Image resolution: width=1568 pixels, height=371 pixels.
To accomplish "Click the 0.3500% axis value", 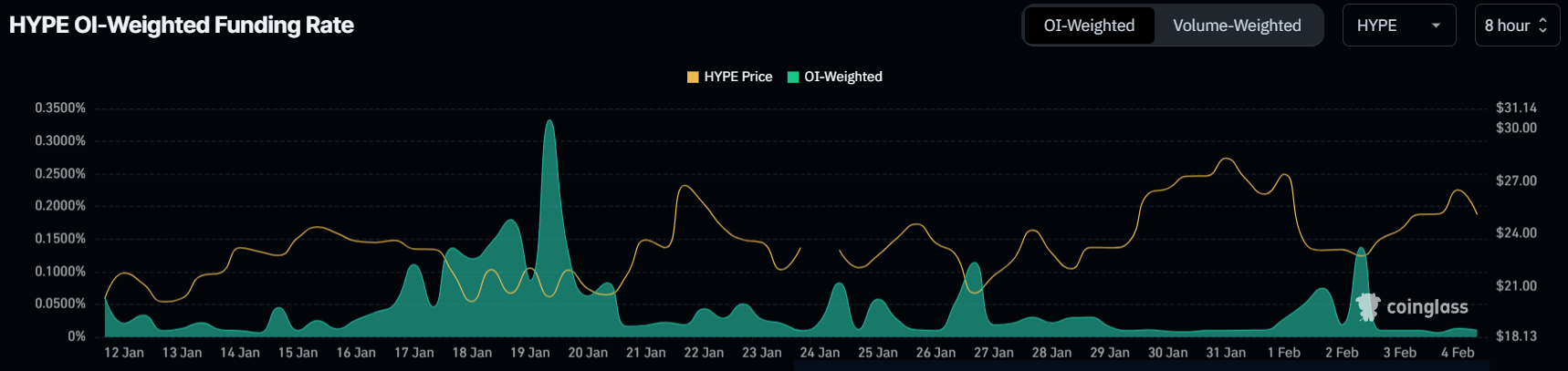I will coord(60,108).
